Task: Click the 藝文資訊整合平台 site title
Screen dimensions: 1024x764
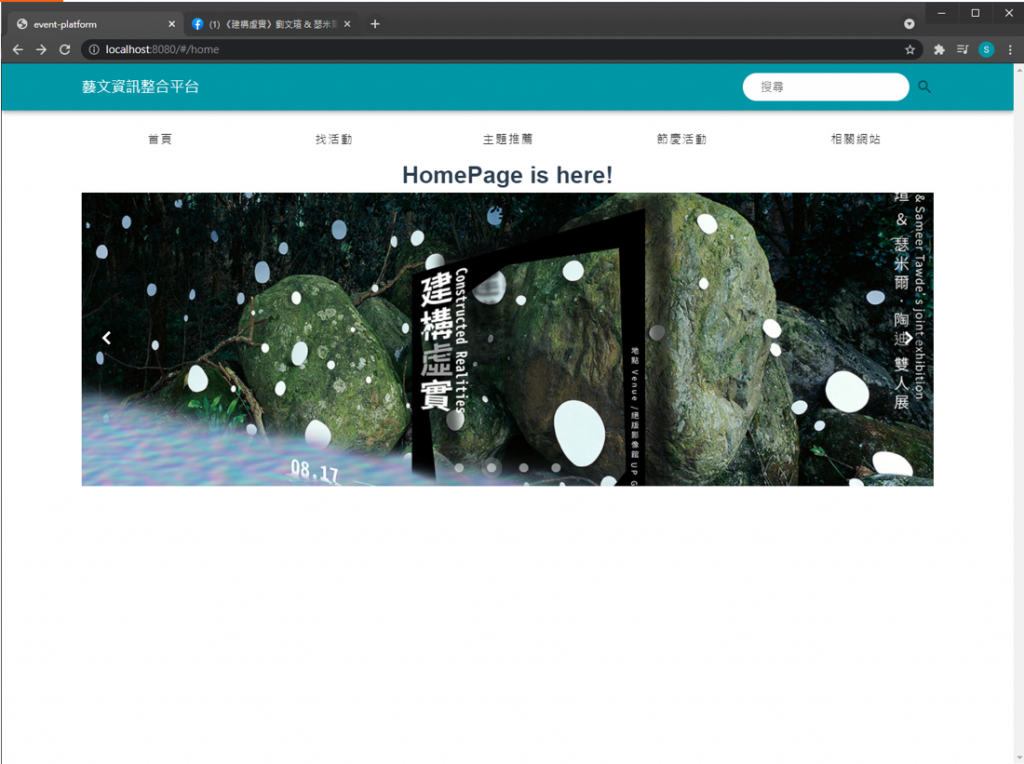Action: coord(140,87)
